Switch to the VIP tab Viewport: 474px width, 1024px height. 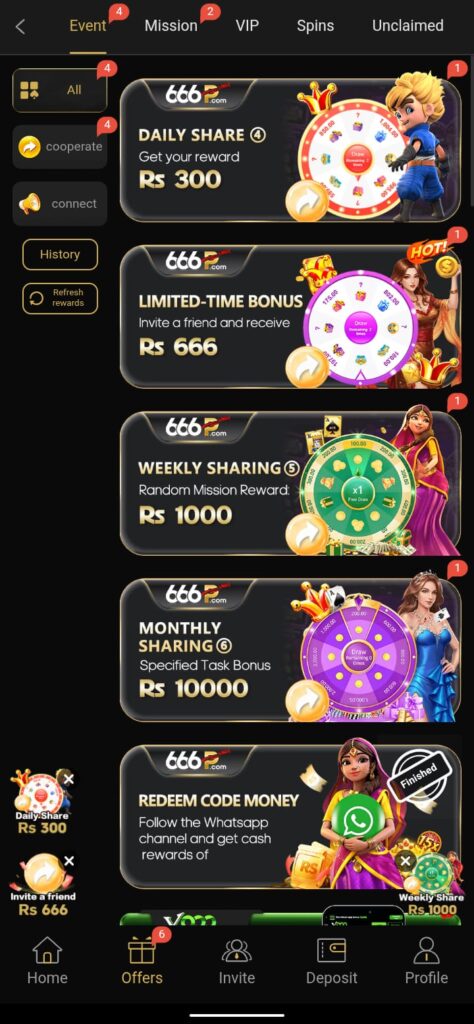coord(247,26)
